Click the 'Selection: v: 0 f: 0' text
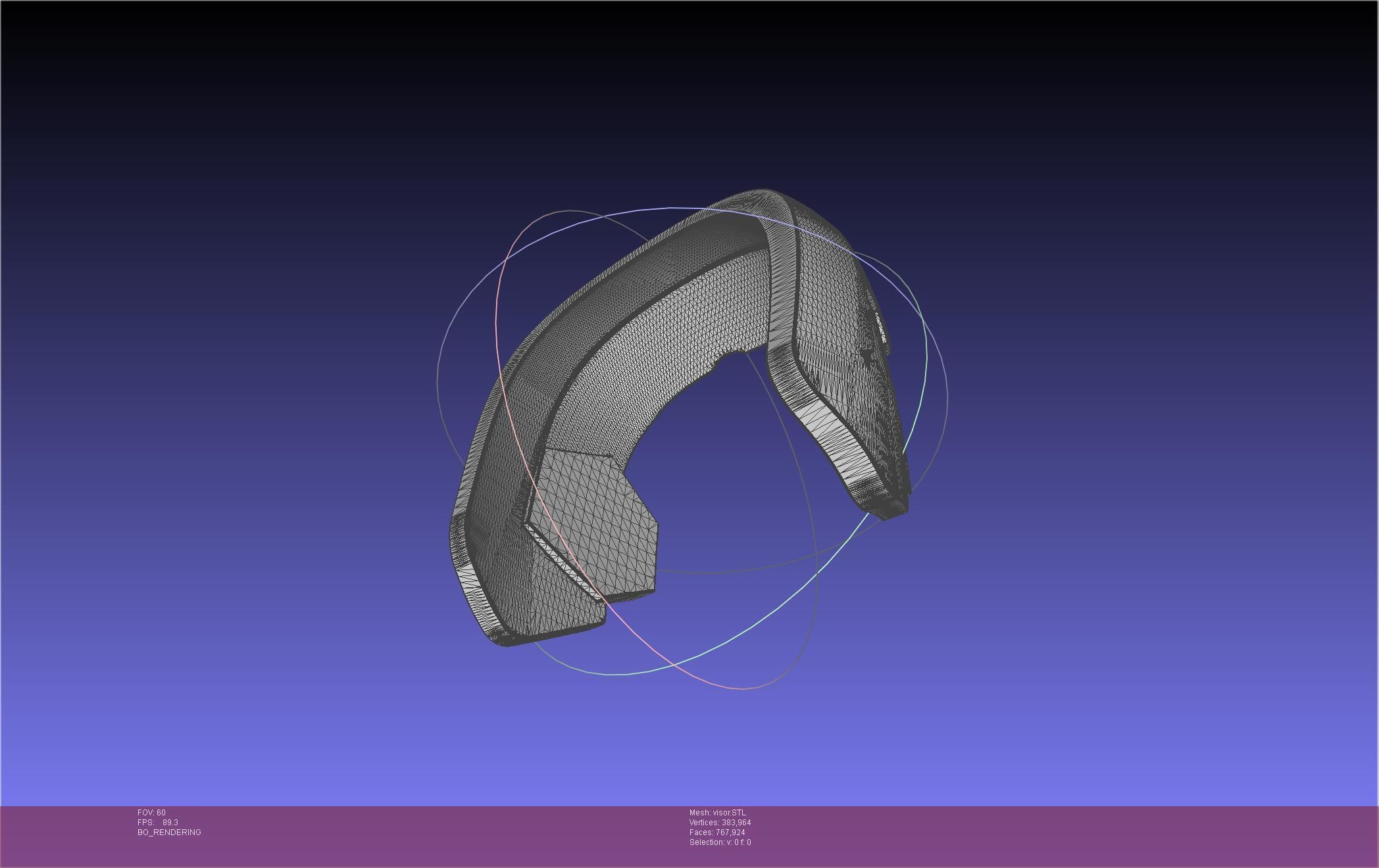The width and height of the screenshot is (1379, 868). (720, 842)
